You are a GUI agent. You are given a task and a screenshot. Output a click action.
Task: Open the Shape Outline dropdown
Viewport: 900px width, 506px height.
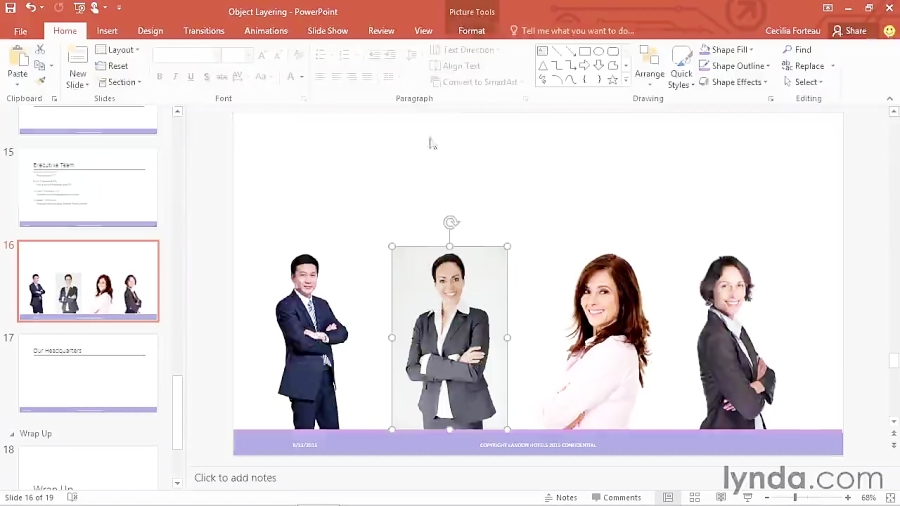(735, 66)
